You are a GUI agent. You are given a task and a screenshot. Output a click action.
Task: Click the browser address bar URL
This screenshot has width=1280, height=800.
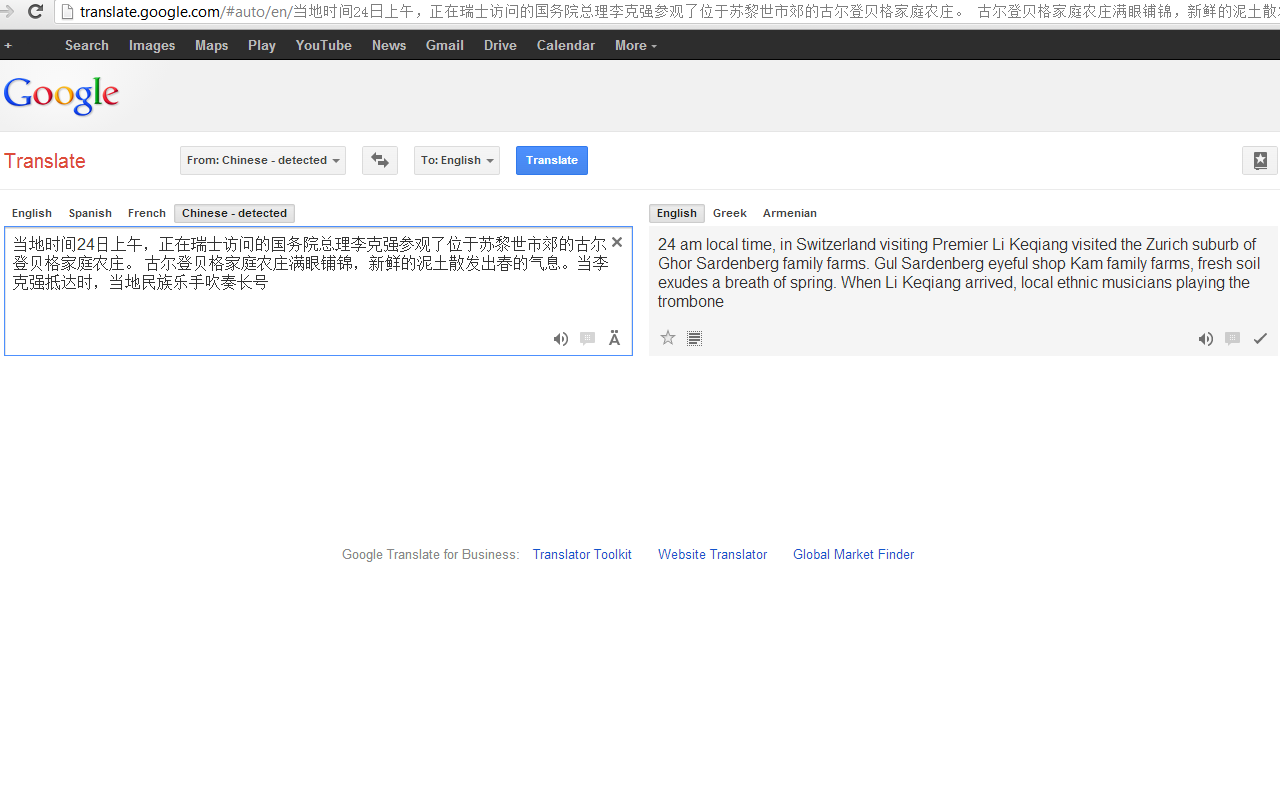(668, 12)
